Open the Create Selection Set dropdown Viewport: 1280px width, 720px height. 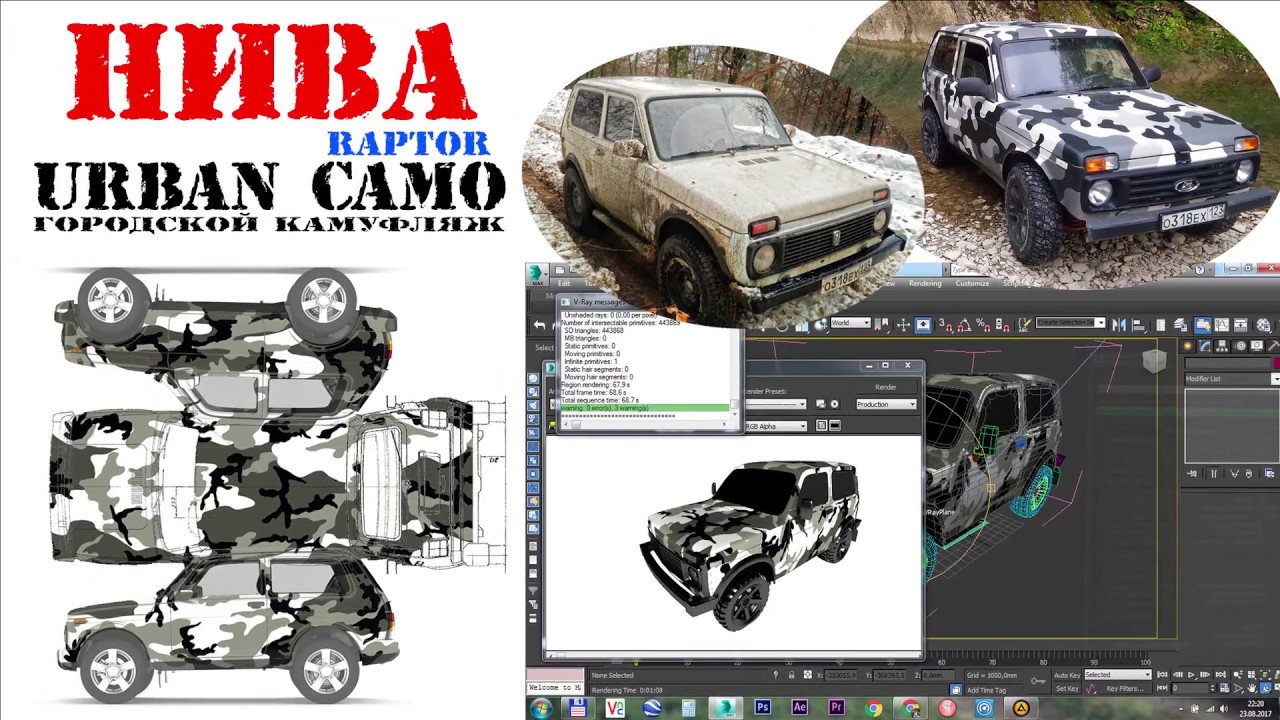(x=1070, y=322)
